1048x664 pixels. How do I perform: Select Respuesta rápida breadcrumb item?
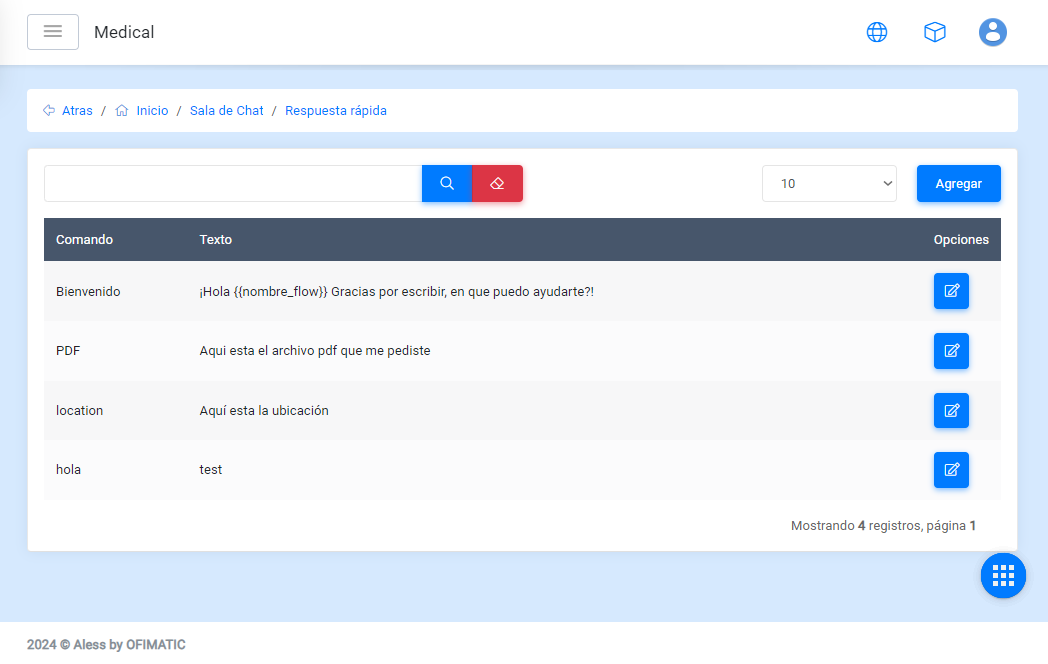click(x=336, y=111)
